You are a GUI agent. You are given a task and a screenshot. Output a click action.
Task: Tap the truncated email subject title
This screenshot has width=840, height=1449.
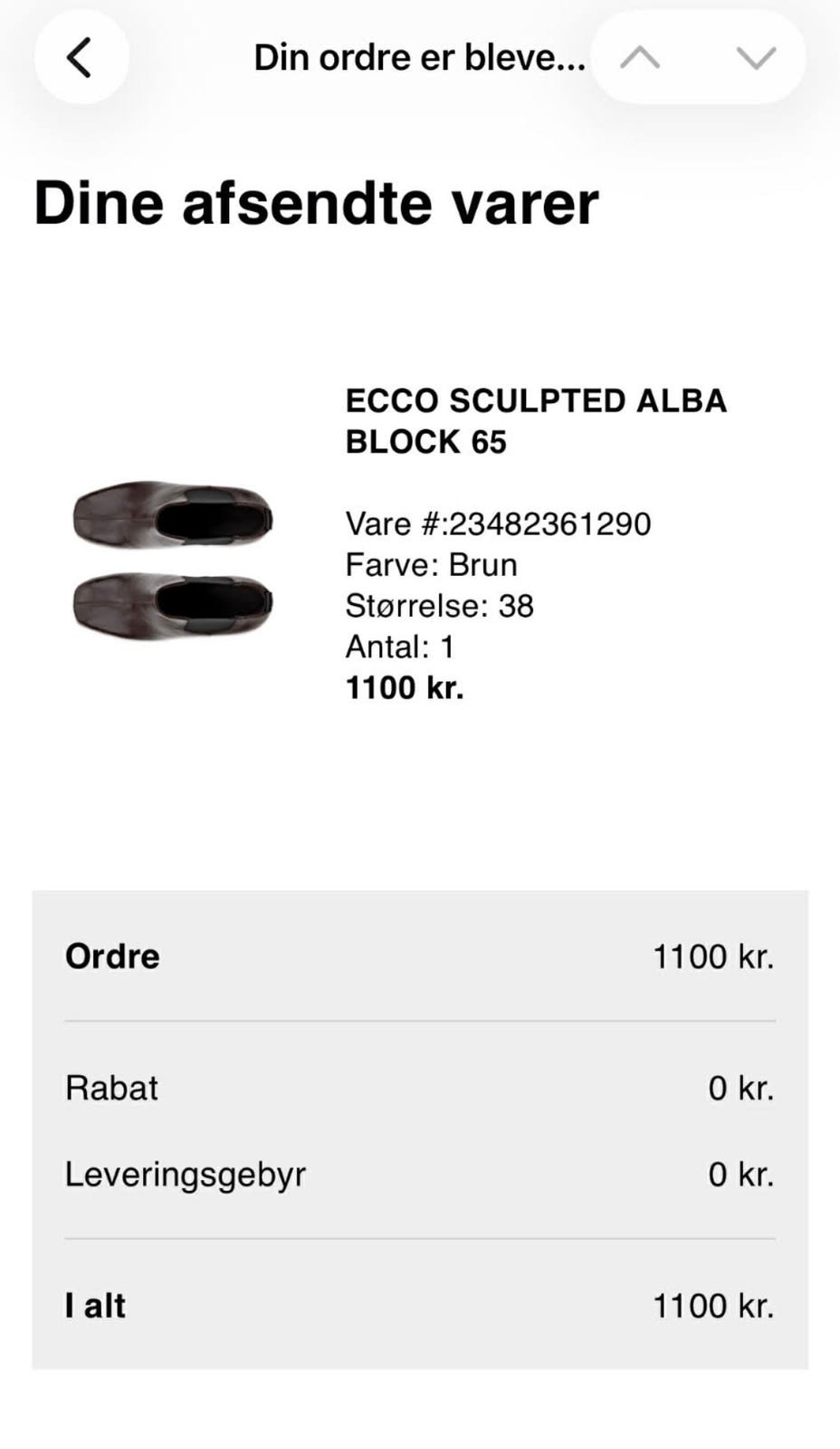(419, 58)
